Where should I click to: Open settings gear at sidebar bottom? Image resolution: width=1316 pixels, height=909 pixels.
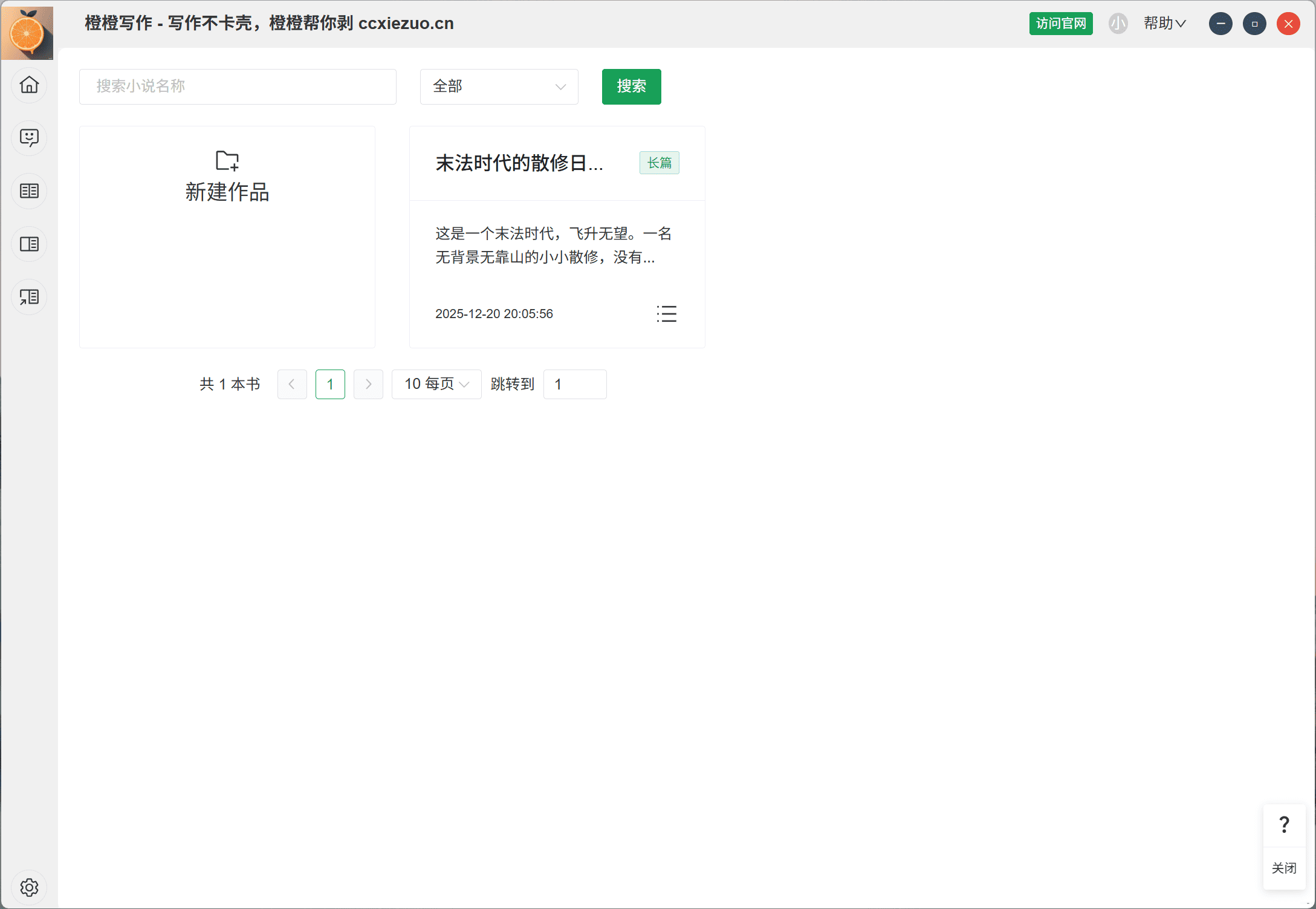point(29,887)
